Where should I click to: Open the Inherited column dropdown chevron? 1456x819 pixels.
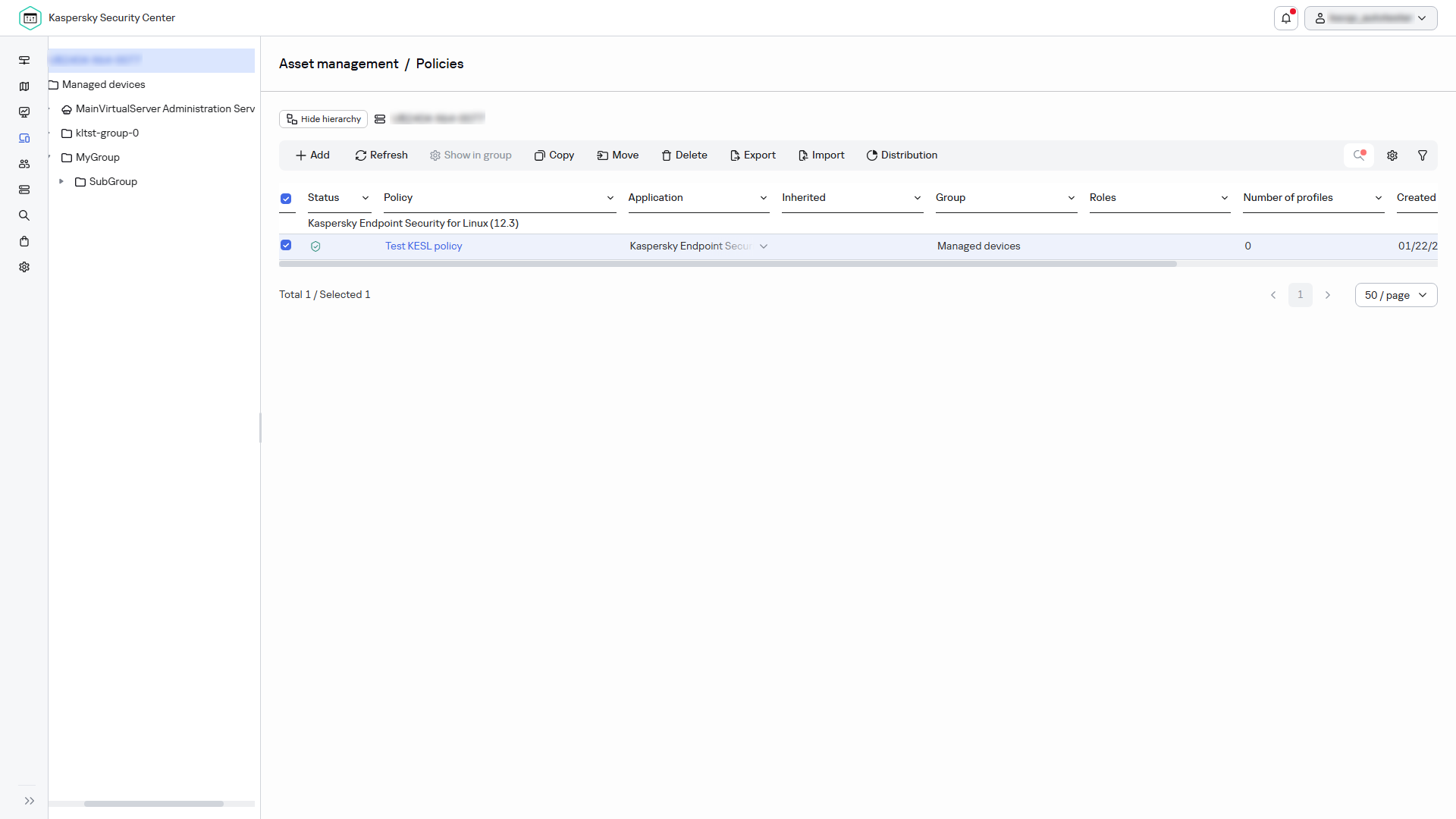918,198
